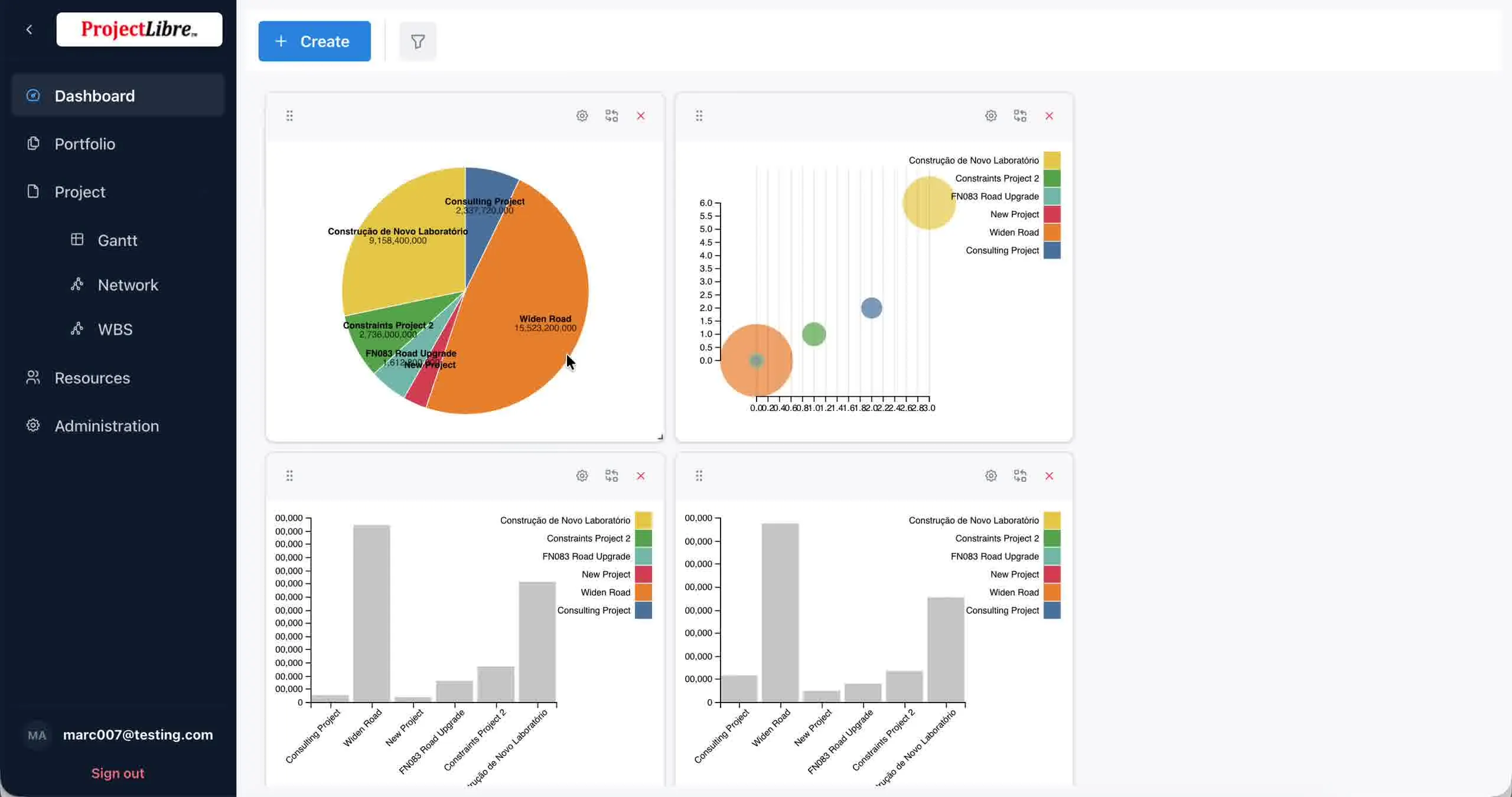Click swap-layout icon on bubble chart widget
Screen dimensions: 1512x797
point(1020,116)
